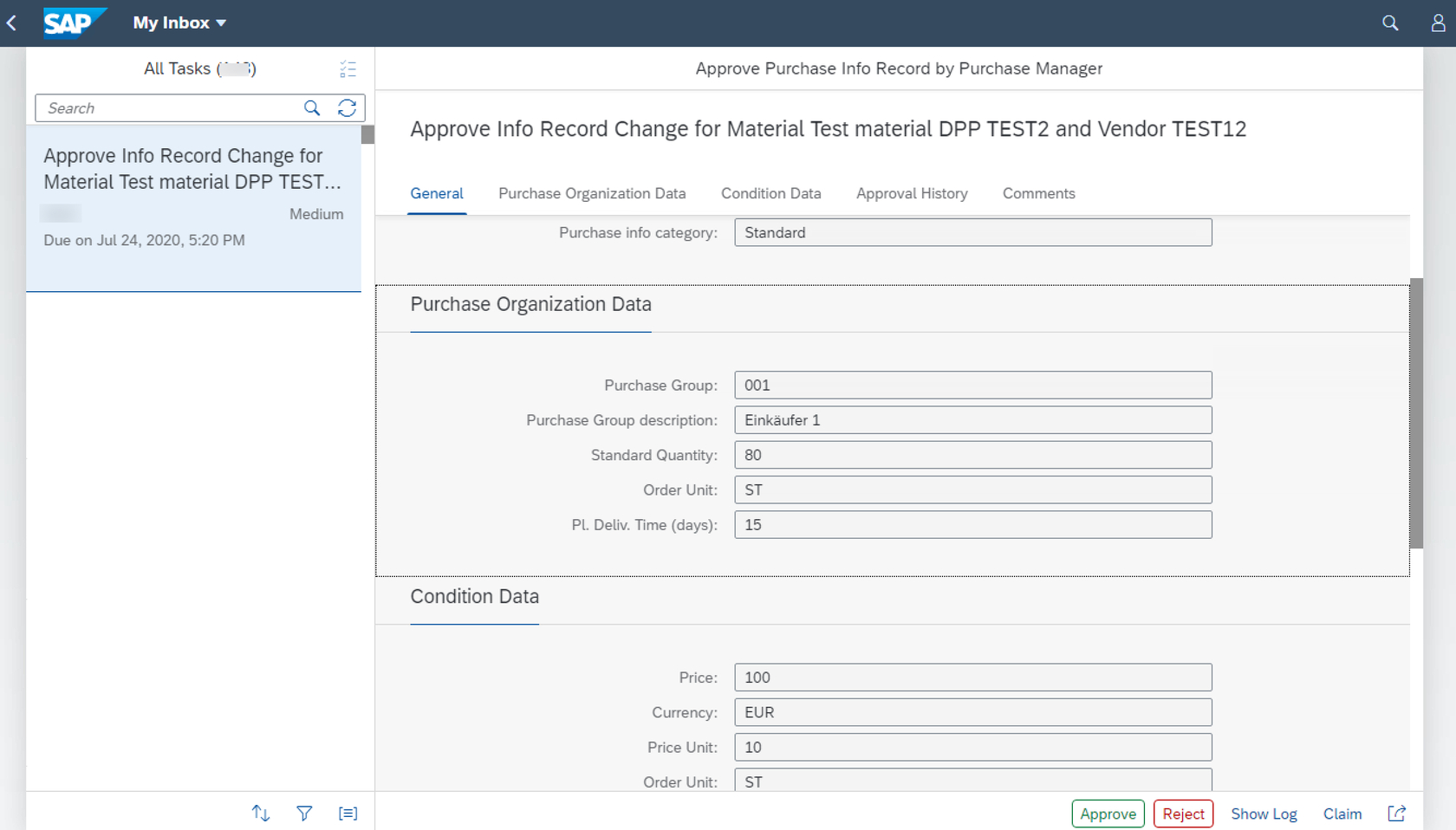Click the Condition Data section heading
1456x830 pixels.
point(474,596)
